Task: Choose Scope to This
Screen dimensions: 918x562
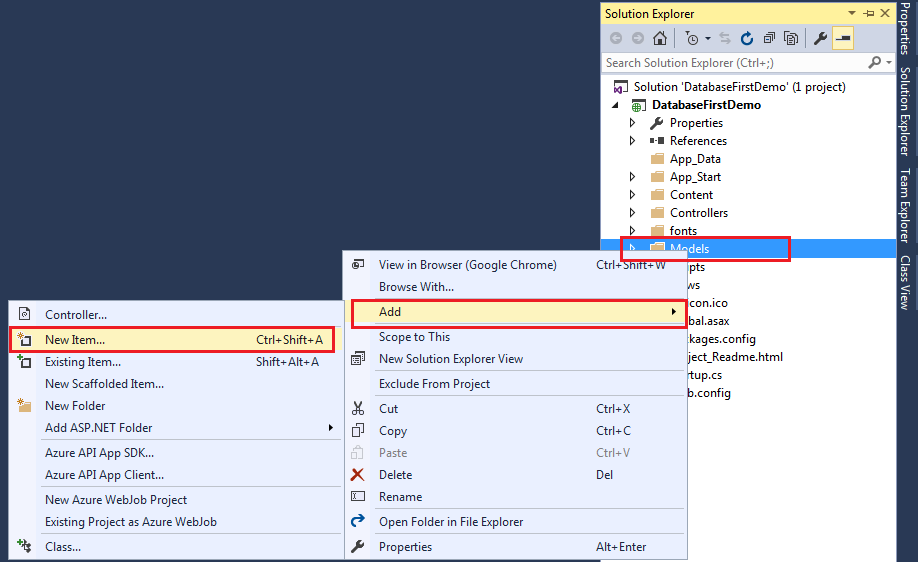Action: 515,337
